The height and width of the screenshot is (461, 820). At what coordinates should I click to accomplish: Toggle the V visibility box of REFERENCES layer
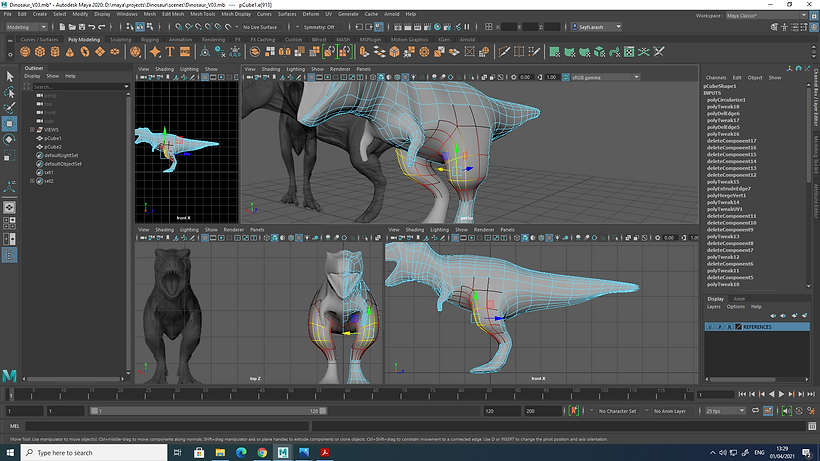point(710,327)
